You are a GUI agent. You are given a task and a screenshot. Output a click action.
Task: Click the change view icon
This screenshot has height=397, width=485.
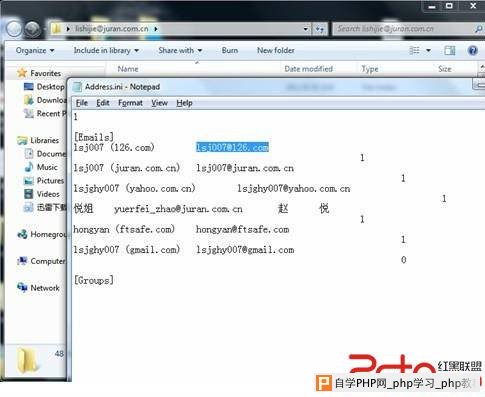414,51
